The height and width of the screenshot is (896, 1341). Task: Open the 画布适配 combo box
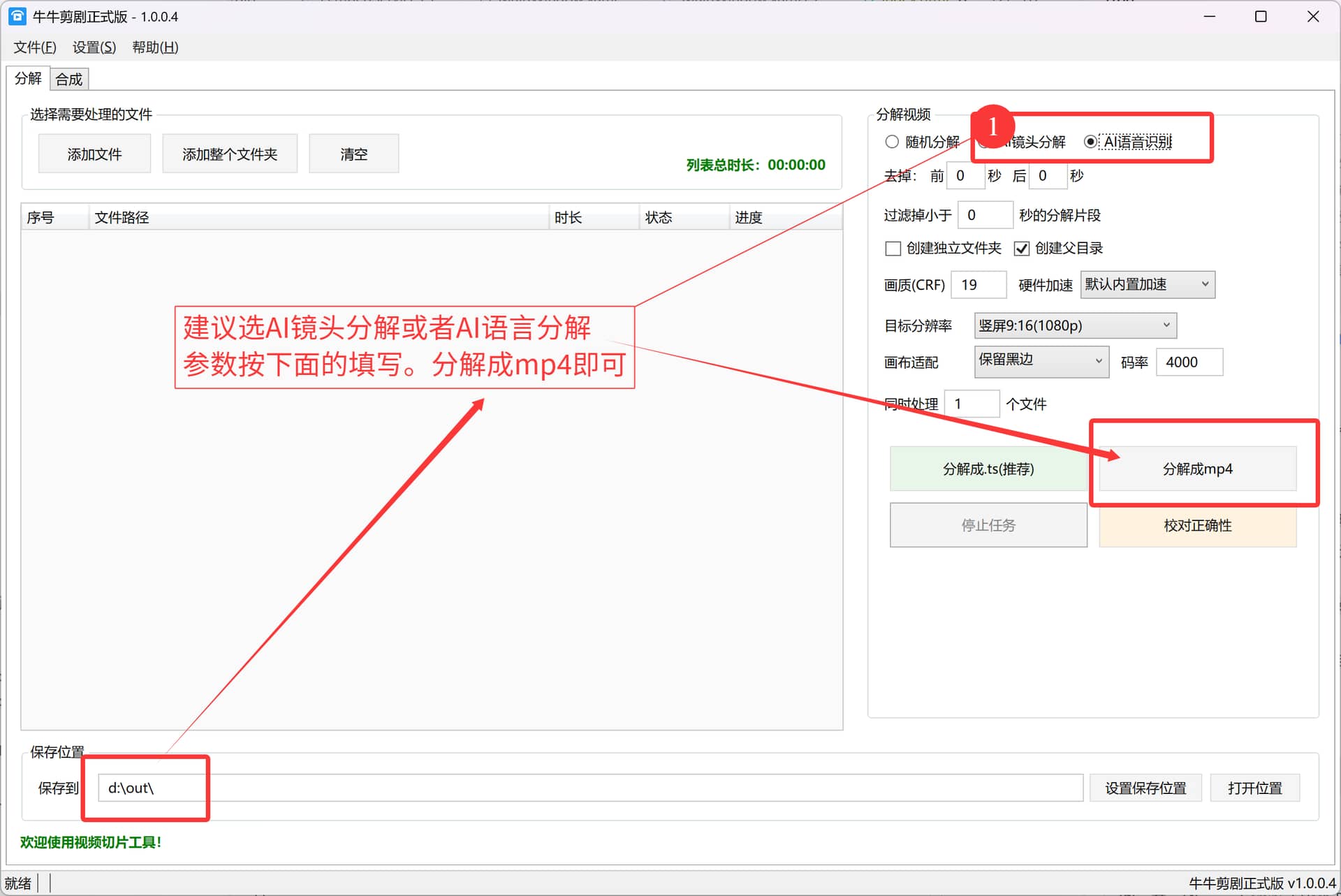1041,362
